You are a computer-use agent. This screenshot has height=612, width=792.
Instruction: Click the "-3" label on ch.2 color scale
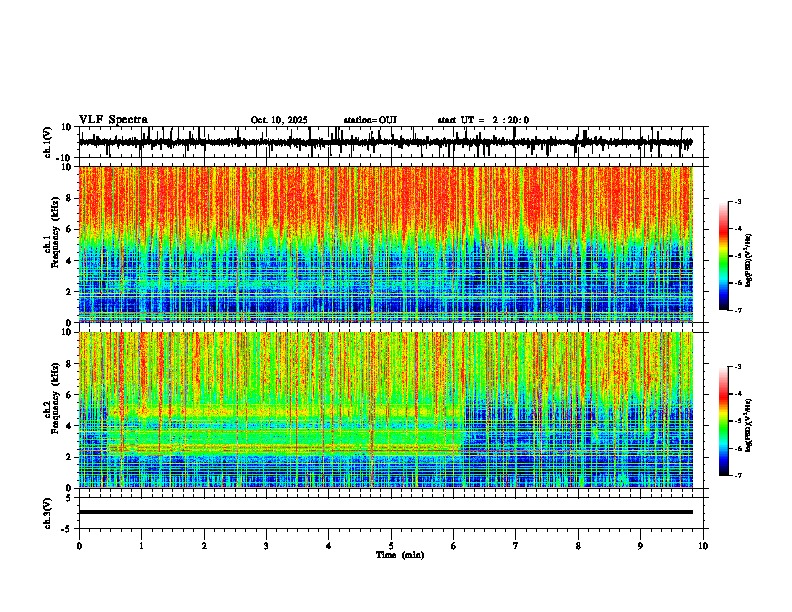(x=738, y=367)
